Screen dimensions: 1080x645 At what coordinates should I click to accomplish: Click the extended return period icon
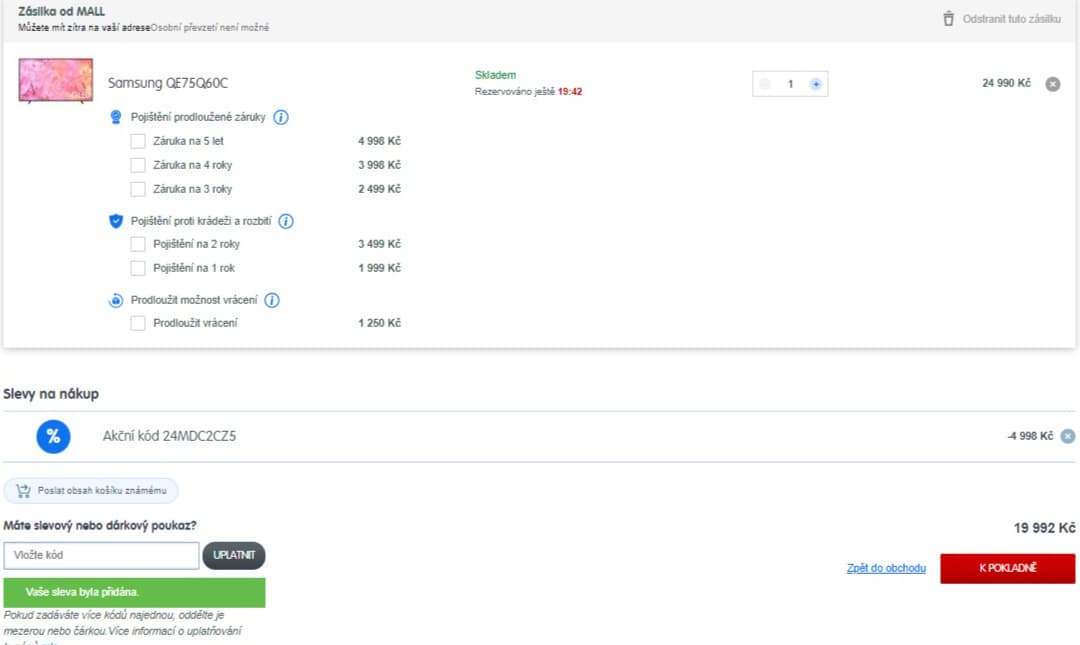(116, 300)
